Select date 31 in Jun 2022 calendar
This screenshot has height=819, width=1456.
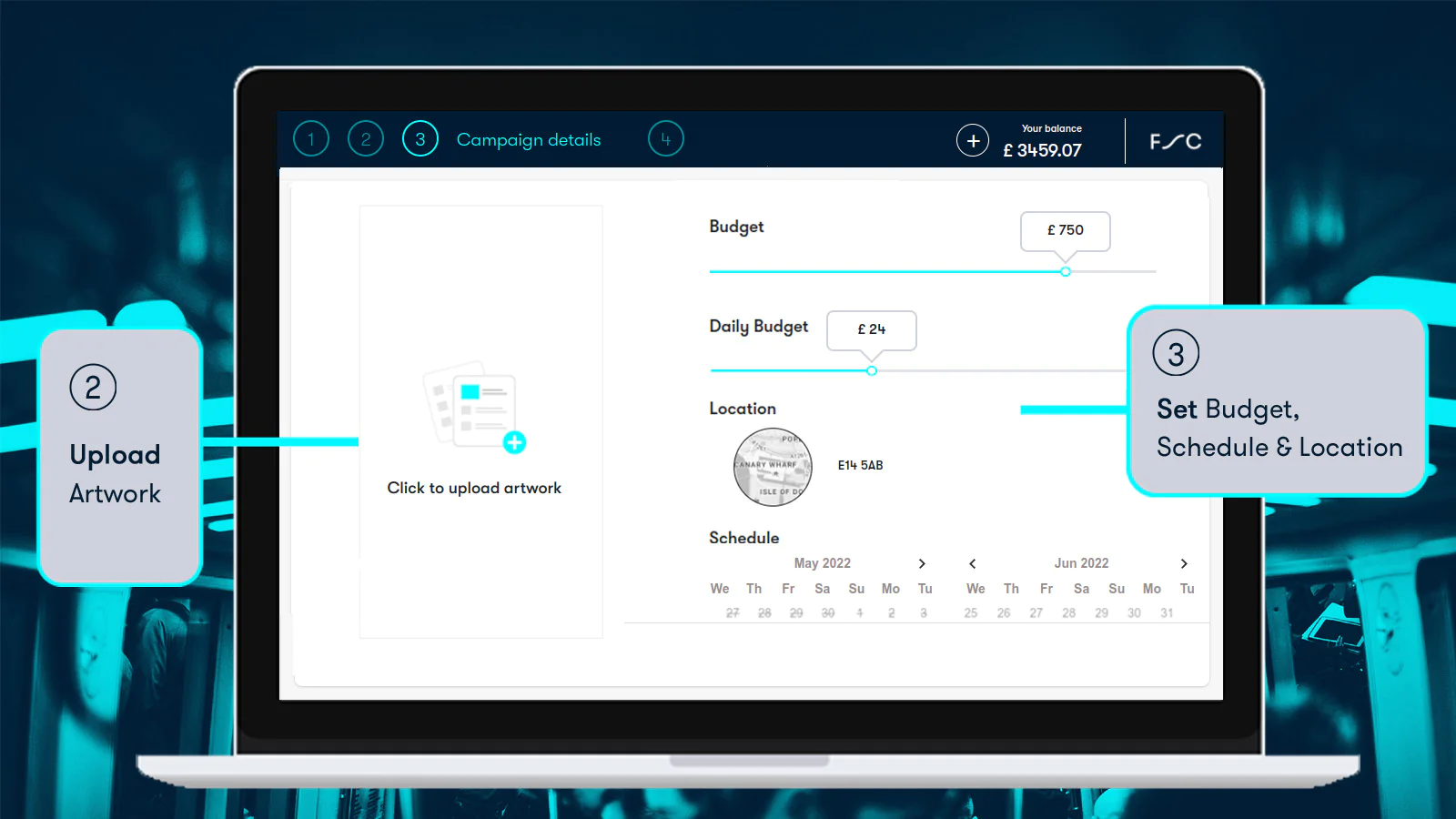coord(1167,613)
